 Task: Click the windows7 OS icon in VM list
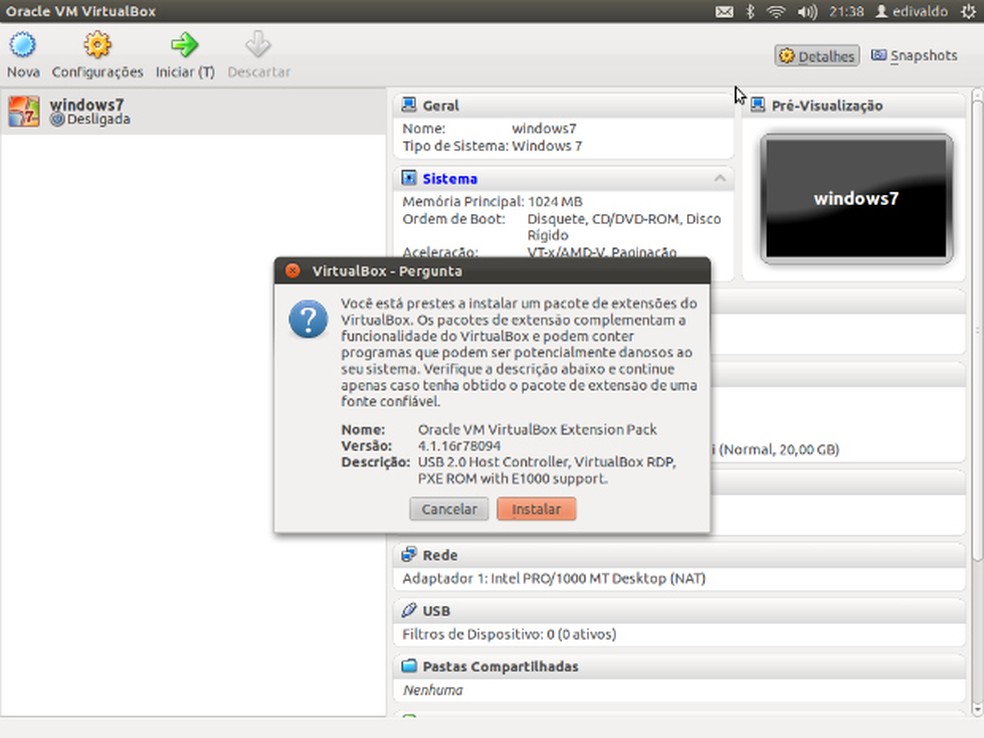pyautogui.click(x=24, y=112)
